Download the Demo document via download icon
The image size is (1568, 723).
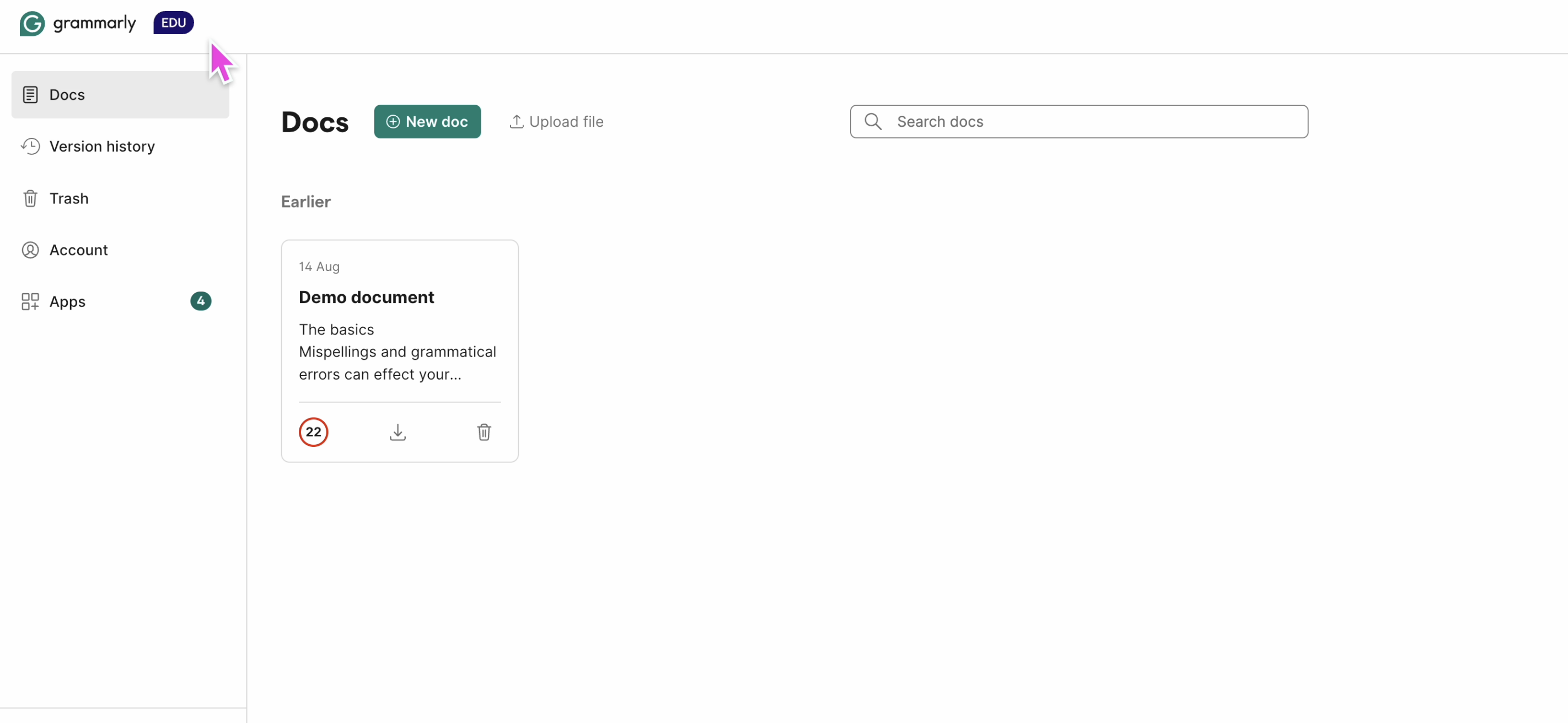[398, 432]
